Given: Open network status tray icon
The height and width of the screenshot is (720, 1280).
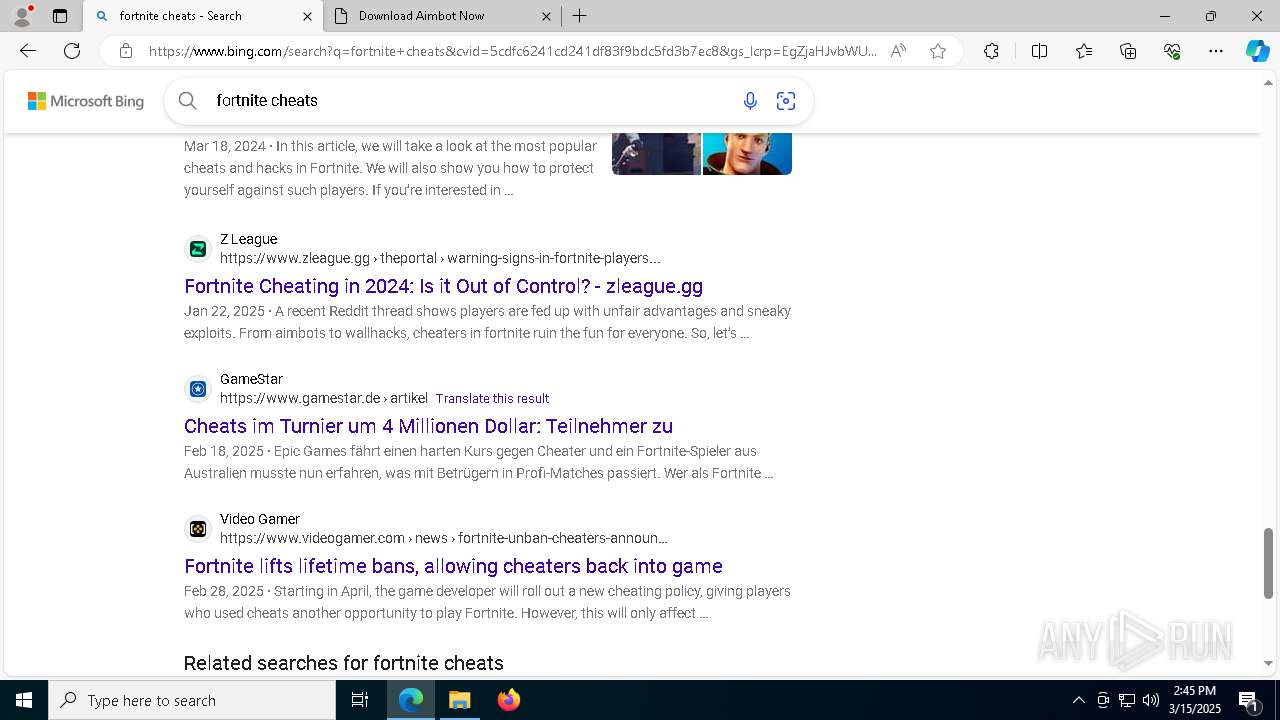Looking at the screenshot, I should click(1127, 700).
